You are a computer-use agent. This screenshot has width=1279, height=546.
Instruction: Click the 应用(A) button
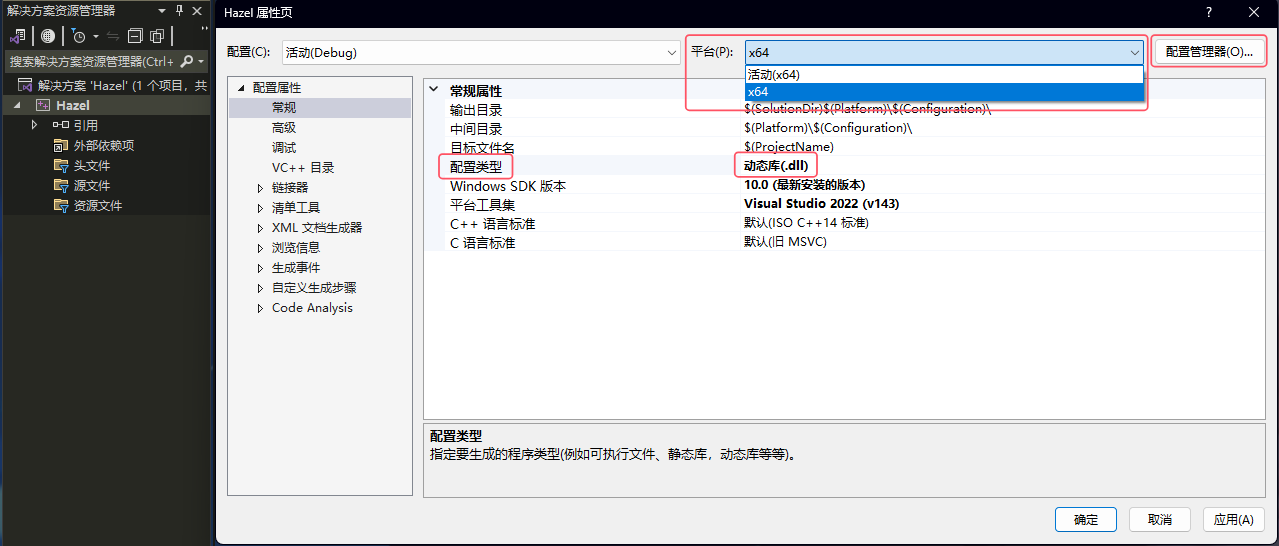pos(1232,519)
